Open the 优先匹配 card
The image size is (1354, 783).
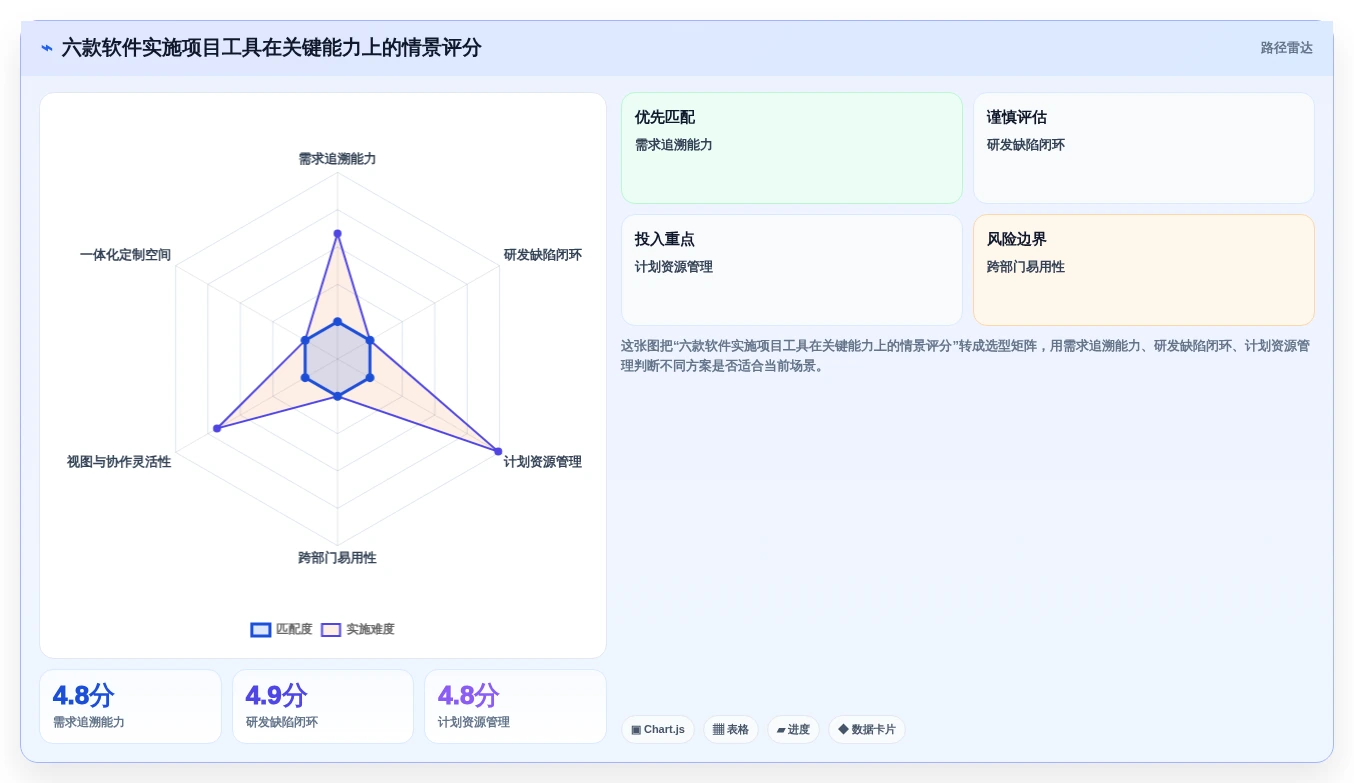791,148
